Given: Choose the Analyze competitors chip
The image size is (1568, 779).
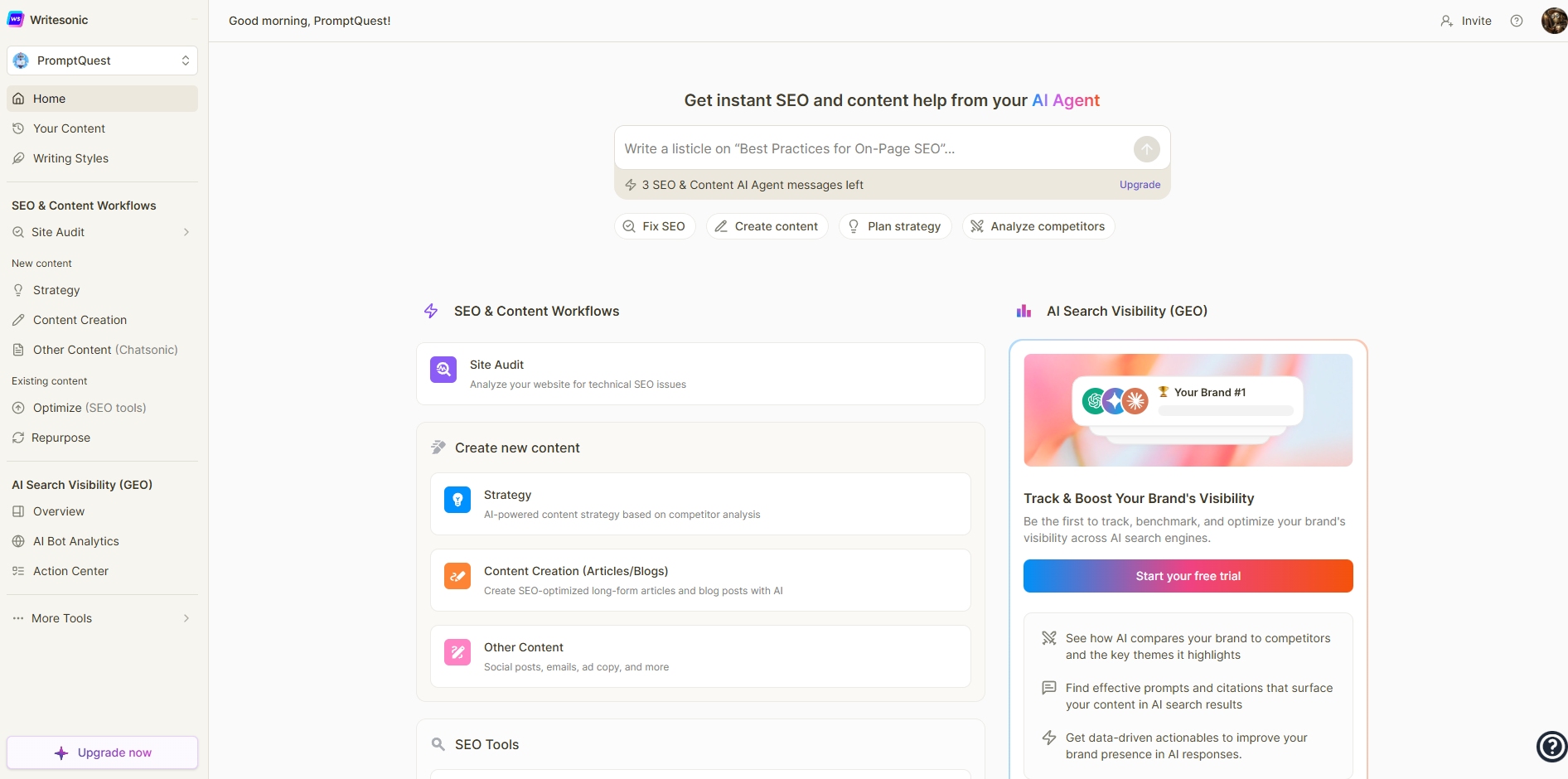Looking at the screenshot, I should pyautogui.click(x=1038, y=226).
